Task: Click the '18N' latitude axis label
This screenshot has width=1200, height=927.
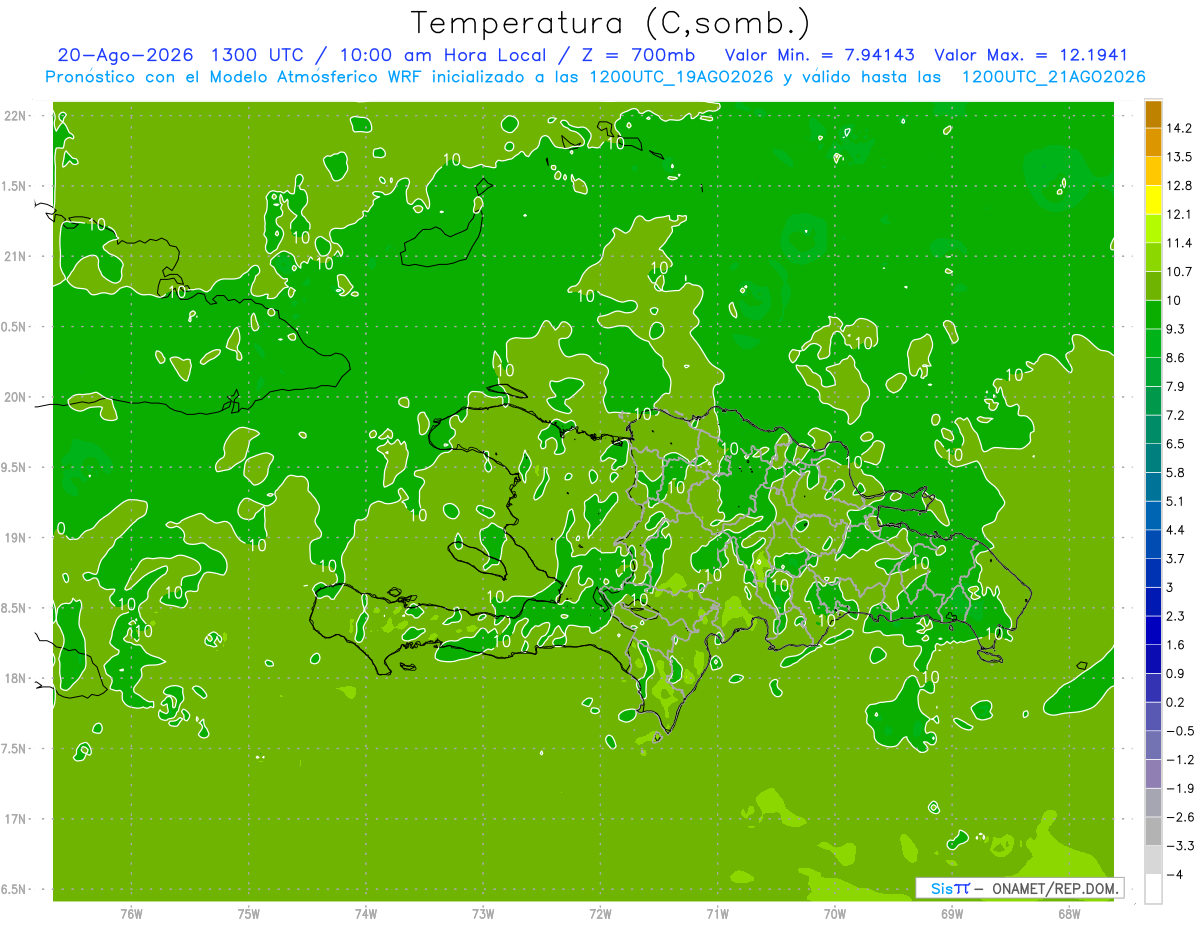Action: click(x=17, y=679)
